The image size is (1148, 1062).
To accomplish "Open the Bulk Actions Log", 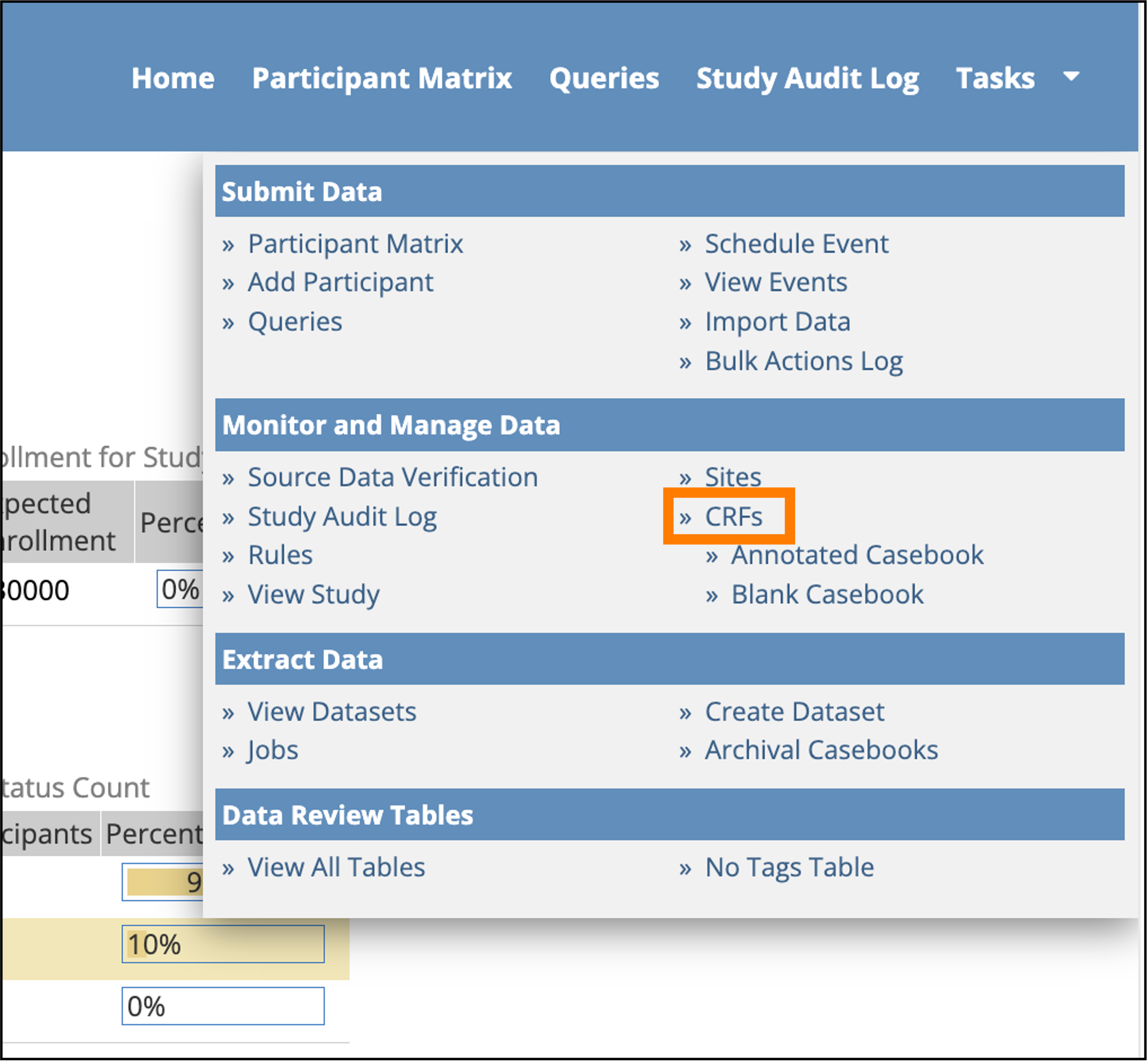I will pos(804,361).
